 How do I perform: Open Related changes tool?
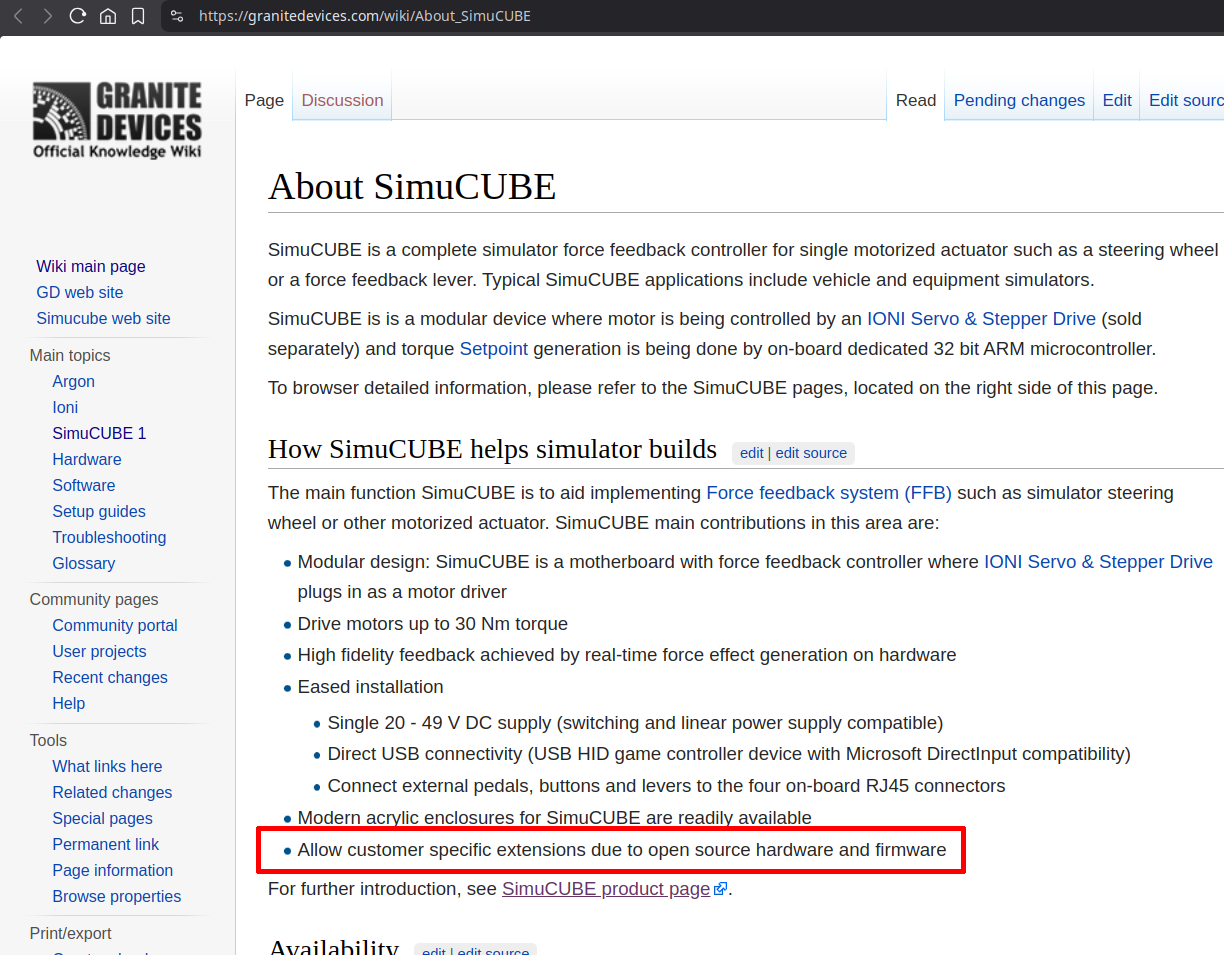[112, 792]
